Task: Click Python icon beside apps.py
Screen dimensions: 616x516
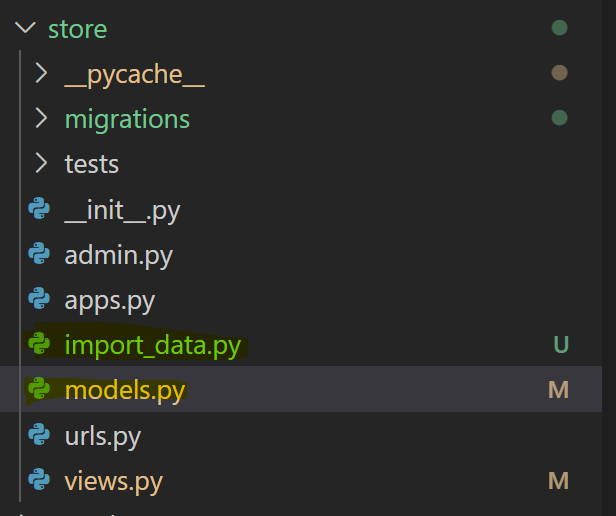Action: coord(40,300)
